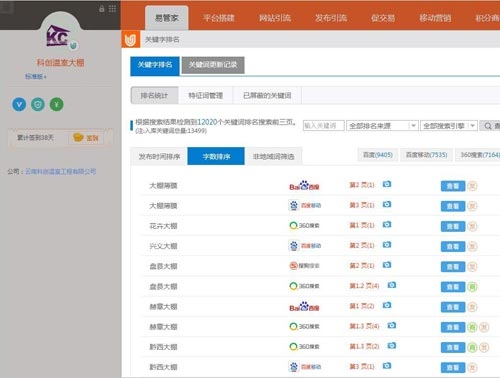Click the camera icon for 黔西大棚 百度移动 row
Screen dimensions: 500x378
[x=387, y=366]
